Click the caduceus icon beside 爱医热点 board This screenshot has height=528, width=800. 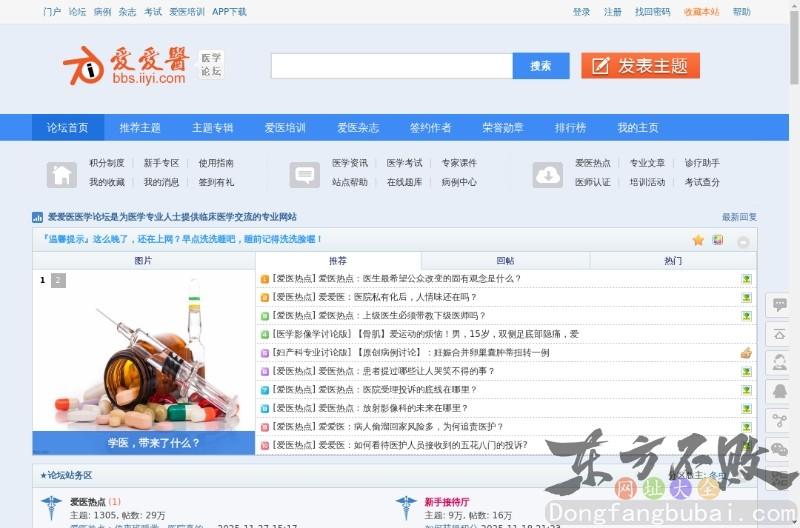click(x=52, y=508)
